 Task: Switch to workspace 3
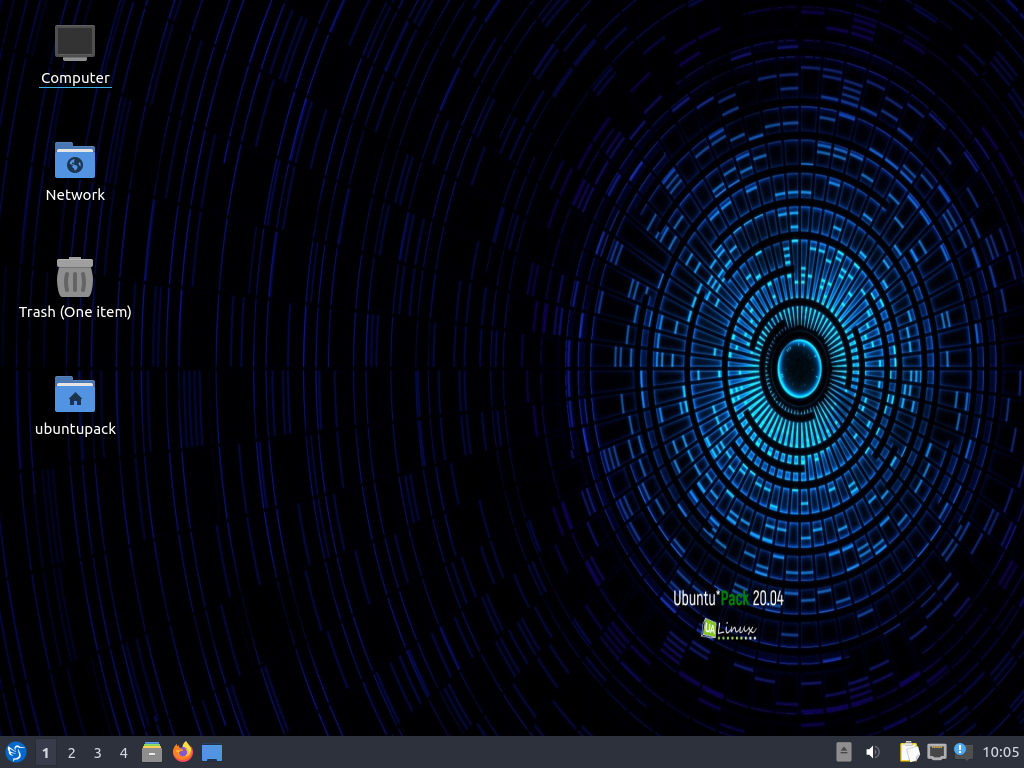[x=97, y=752]
